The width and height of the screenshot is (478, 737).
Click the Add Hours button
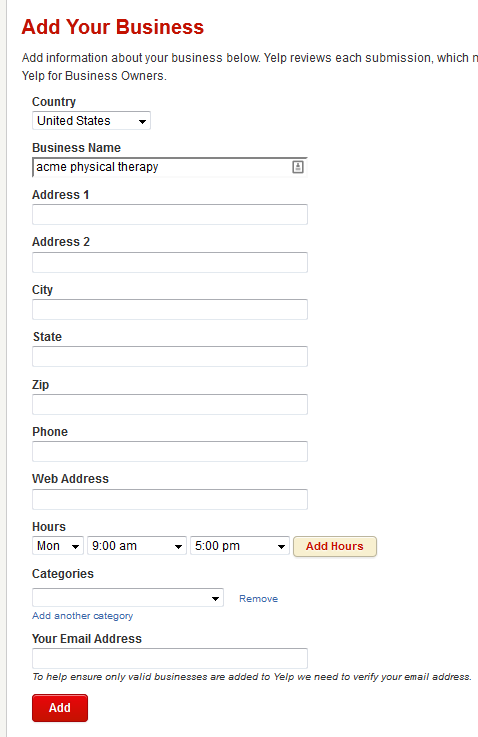click(335, 546)
